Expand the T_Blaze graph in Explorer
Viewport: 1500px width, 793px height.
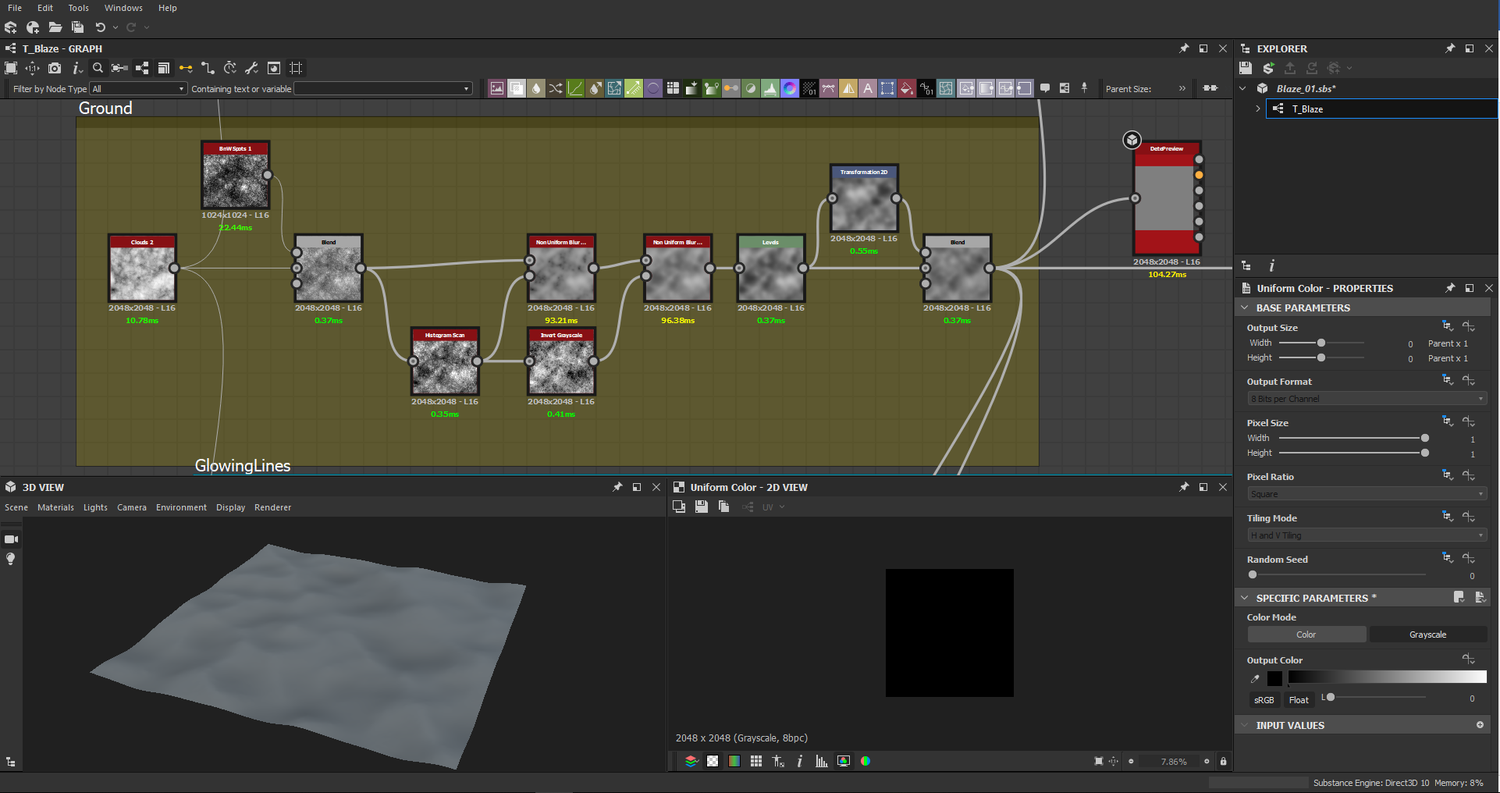[x=1258, y=109]
